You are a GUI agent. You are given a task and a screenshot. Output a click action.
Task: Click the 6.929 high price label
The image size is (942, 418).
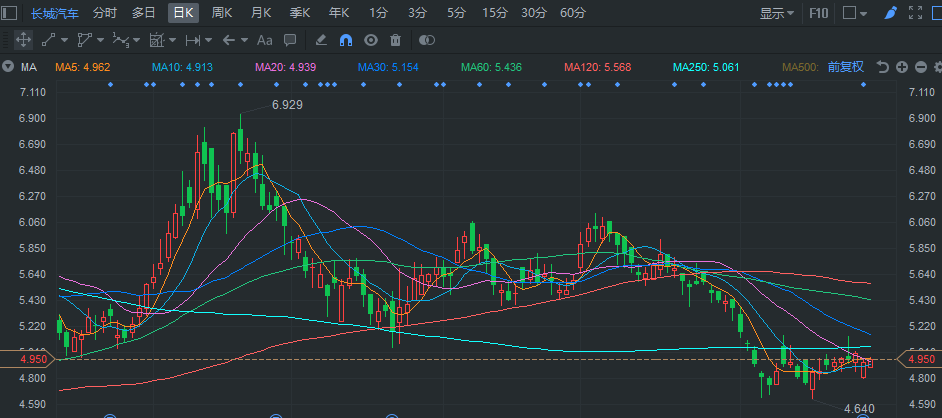(x=287, y=105)
